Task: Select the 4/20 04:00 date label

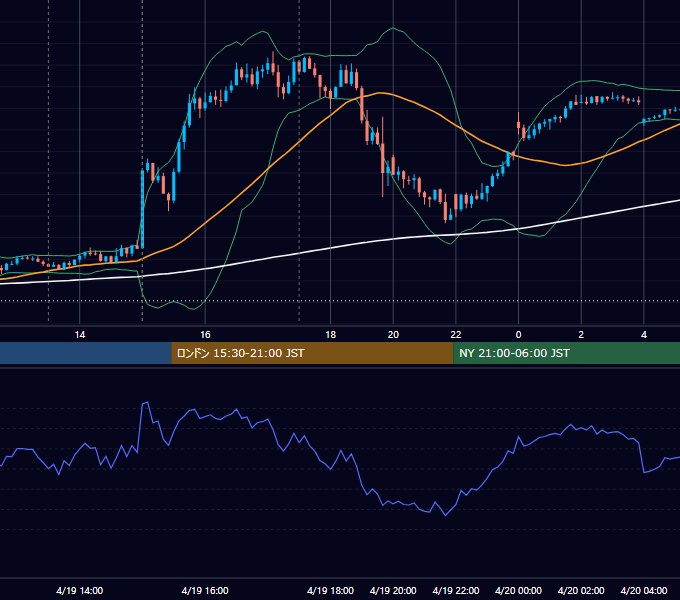Action: (644, 590)
